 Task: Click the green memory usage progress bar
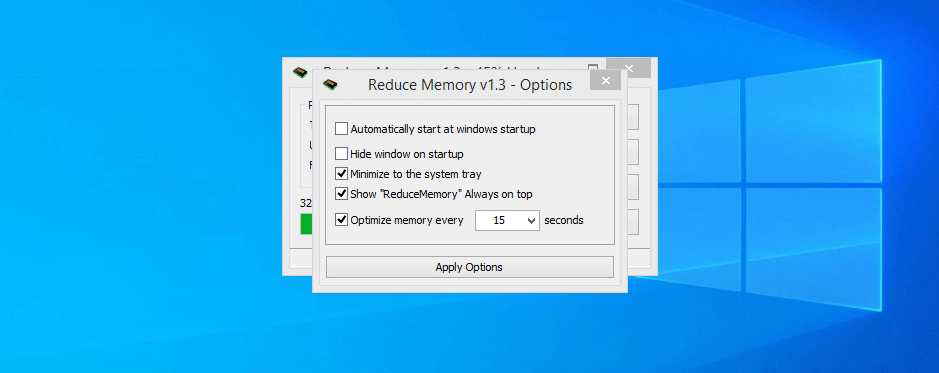pyautogui.click(x=306, y=224)
